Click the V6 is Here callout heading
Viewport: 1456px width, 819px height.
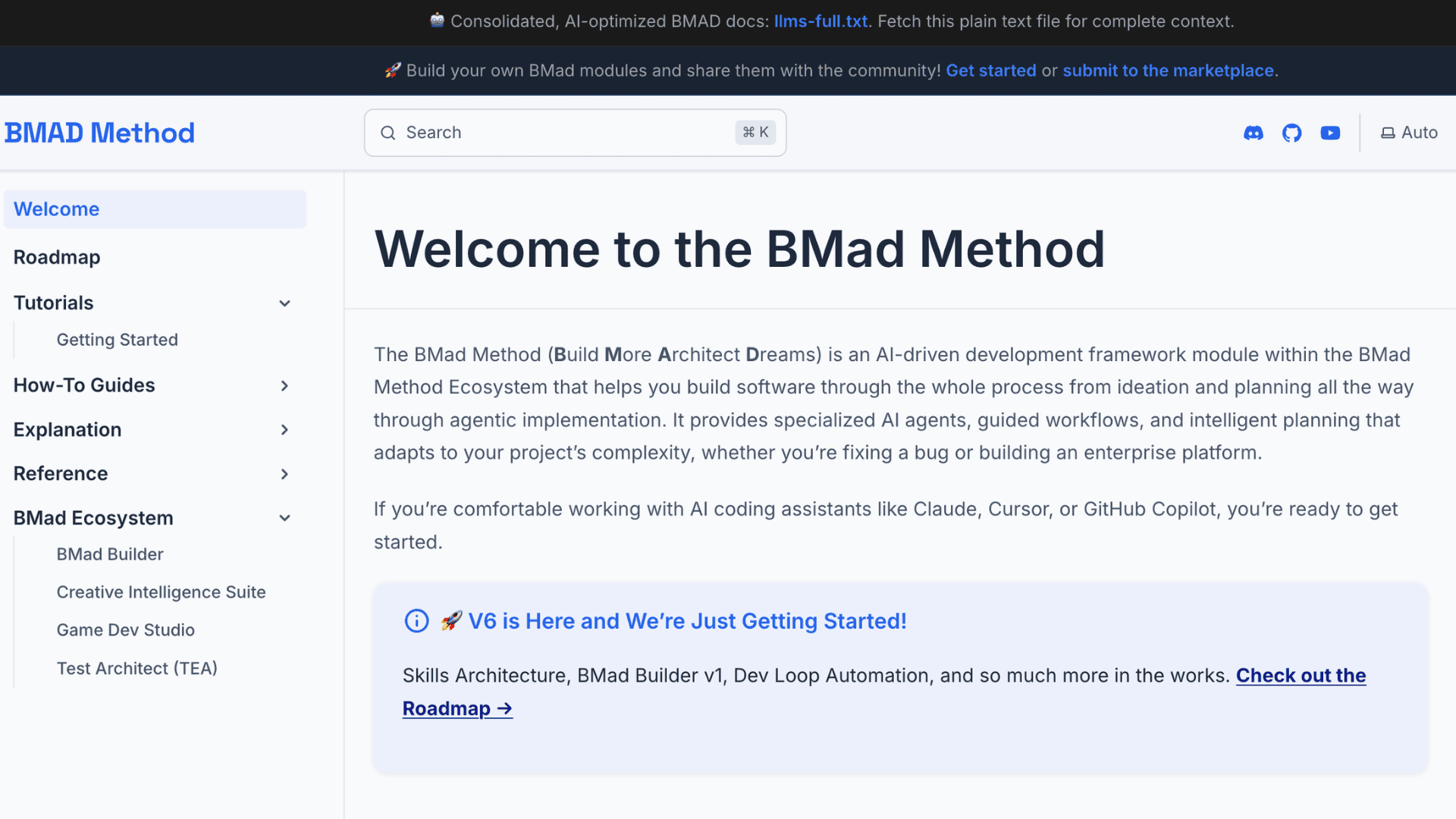673,621
